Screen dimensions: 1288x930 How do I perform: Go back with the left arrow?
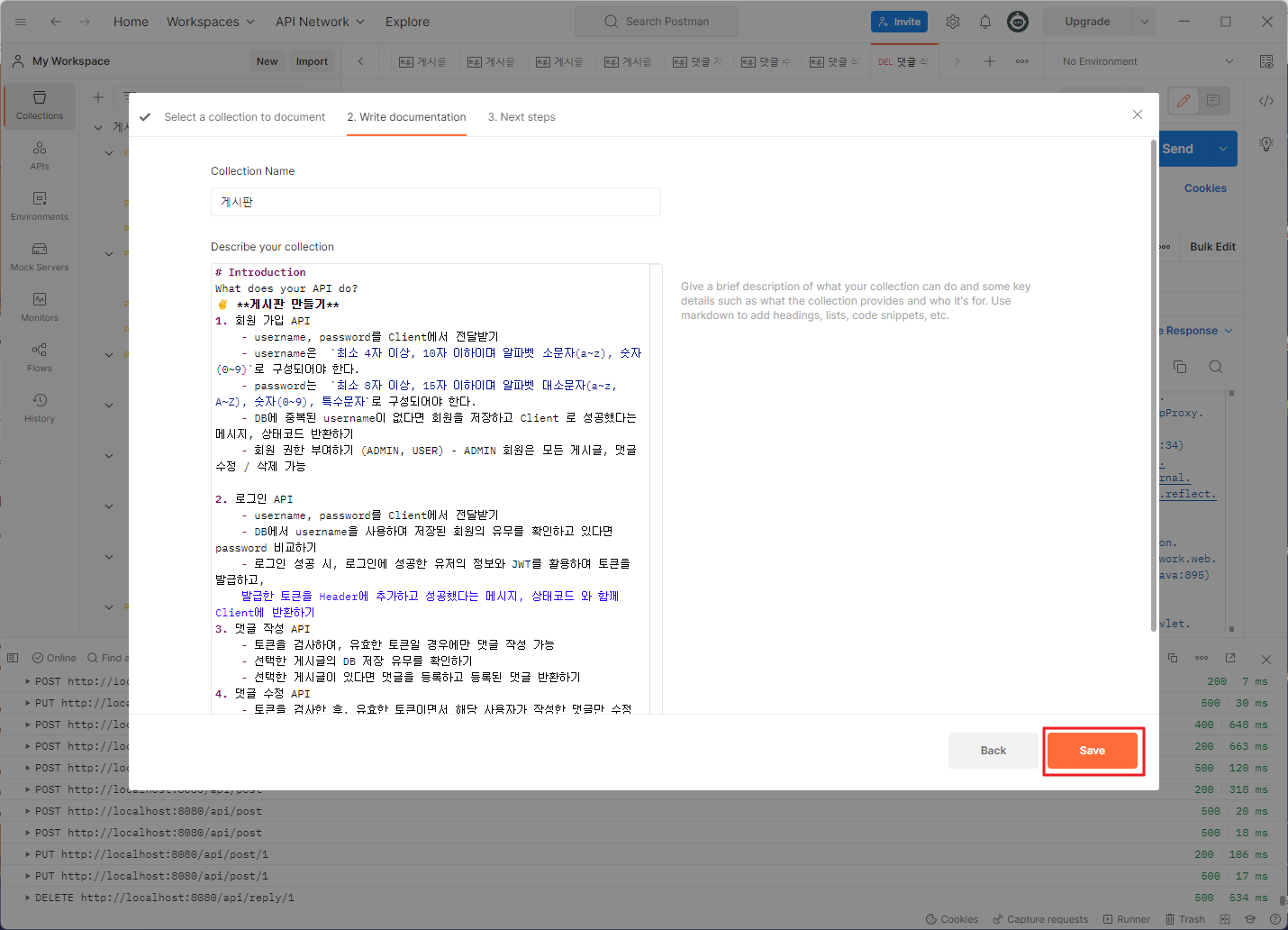point(56,22)
